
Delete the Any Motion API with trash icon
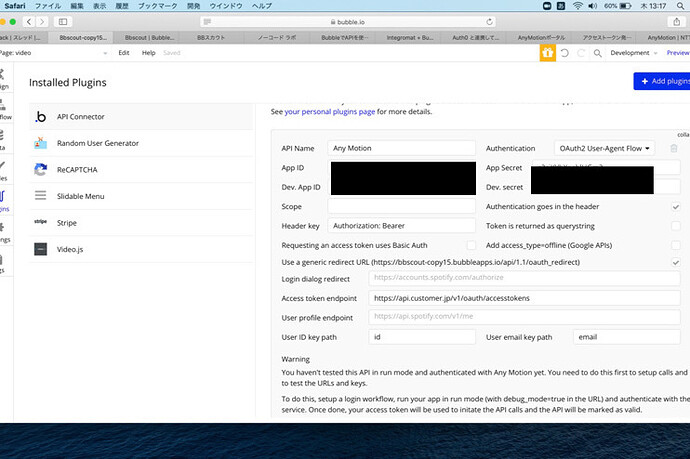(x=673, y=148)
